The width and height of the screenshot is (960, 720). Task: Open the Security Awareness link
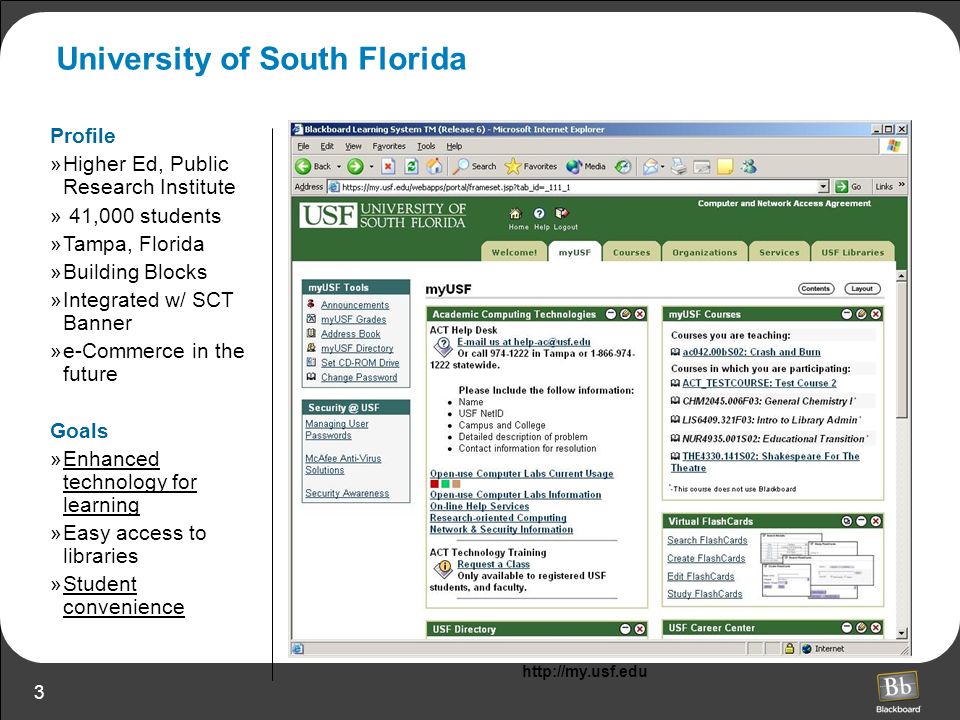click(x=347, y=493)
